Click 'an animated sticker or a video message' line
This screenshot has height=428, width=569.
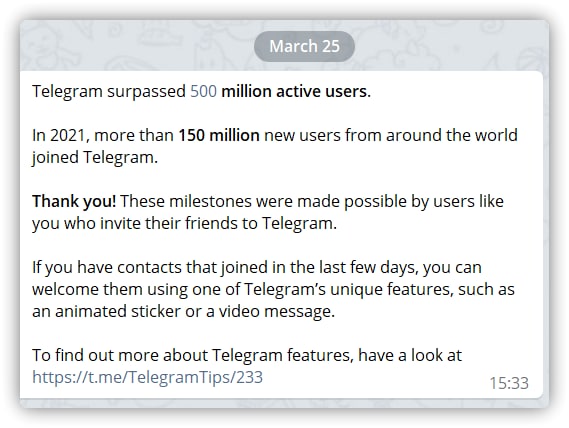point(183,311)
